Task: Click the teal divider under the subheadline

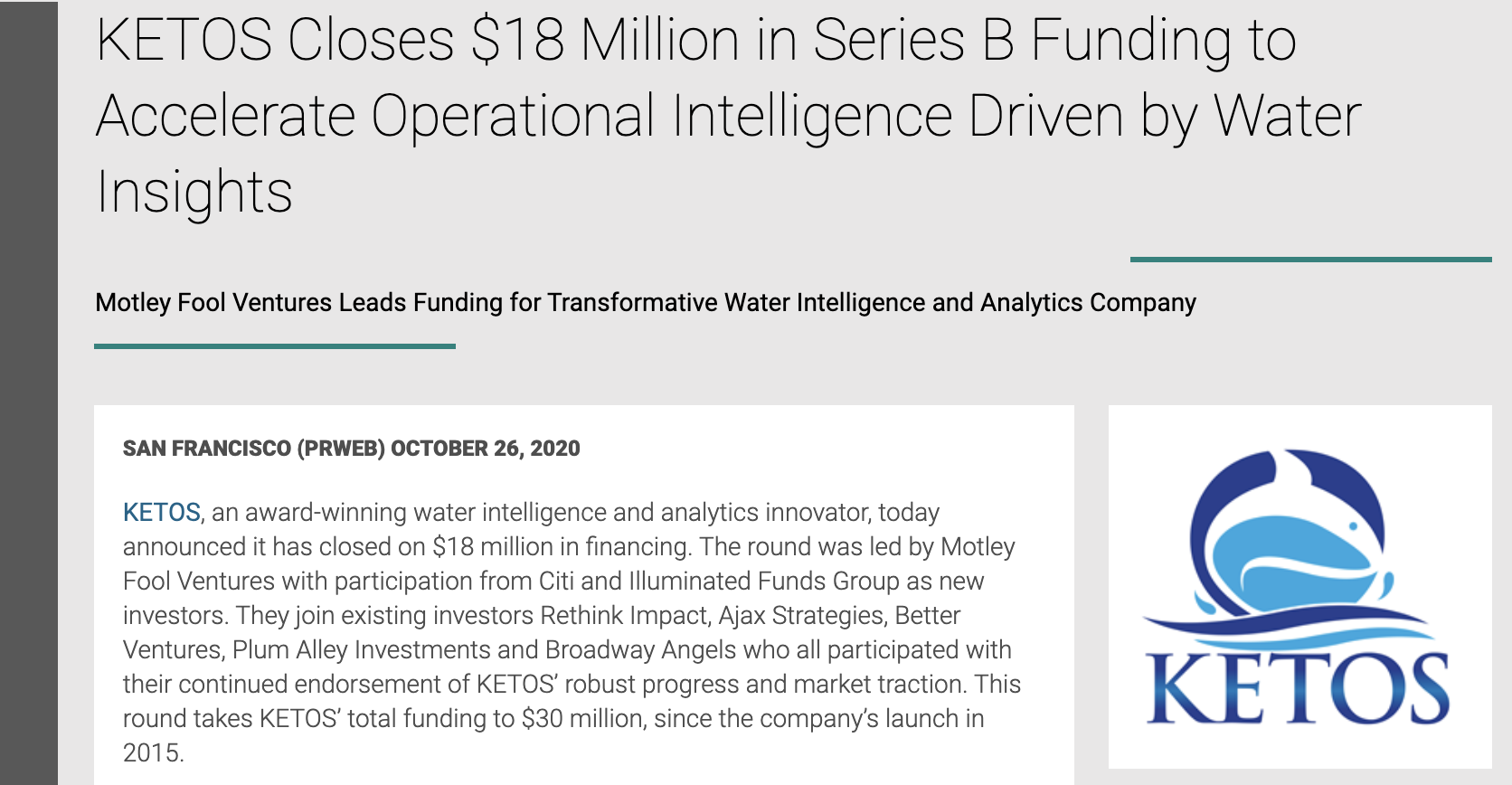Action: pyautogui.click(x=274, y=345)
